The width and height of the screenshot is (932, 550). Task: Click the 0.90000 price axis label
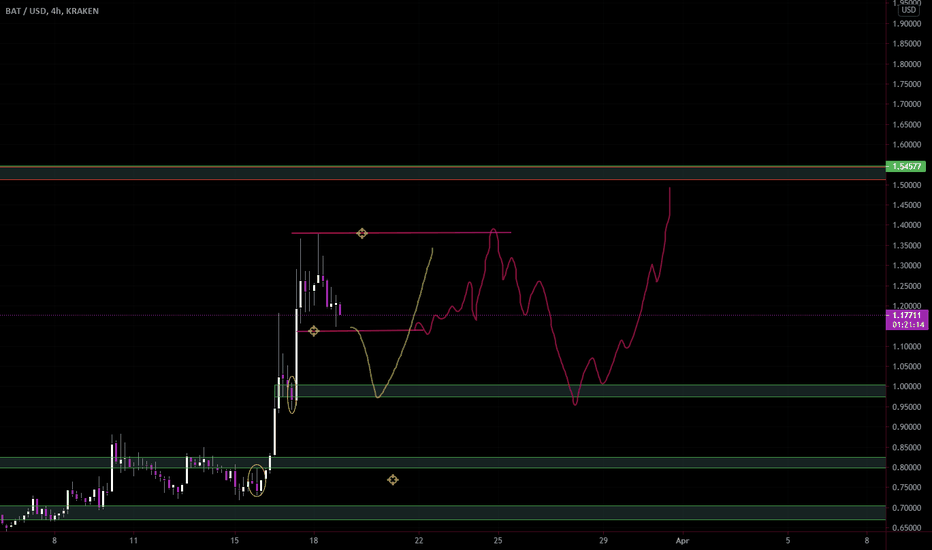point(906,427)
